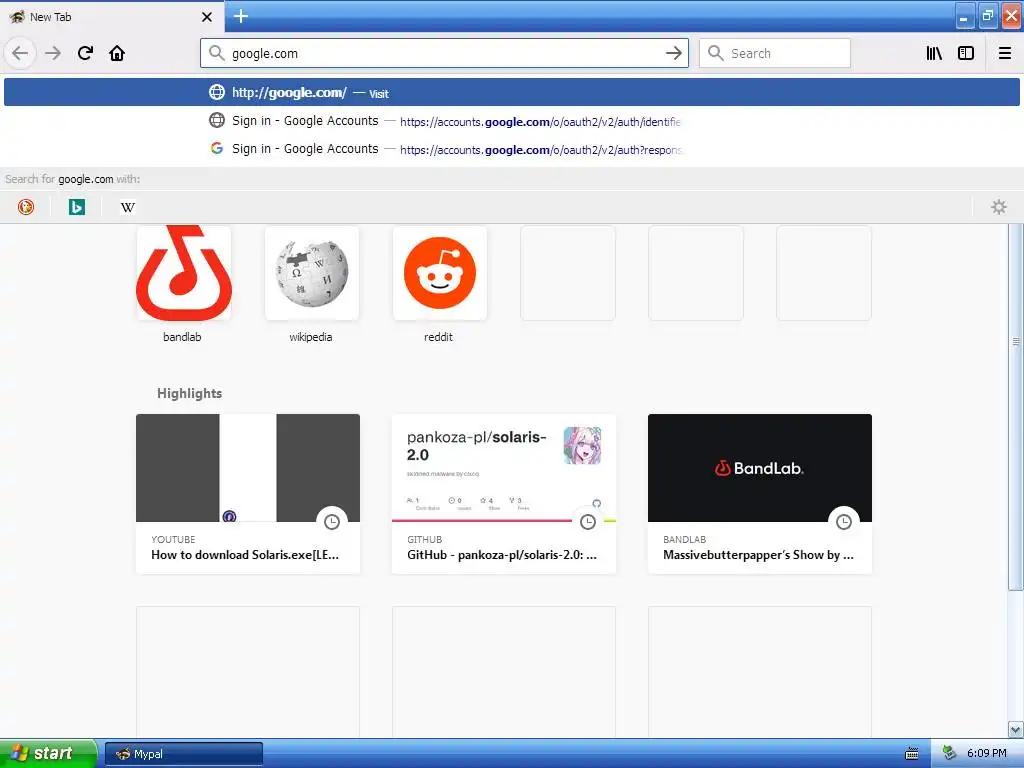The image size is (1024, 768).
Task: Open the bandlab top site tile
Action: [x=184, y=273]
